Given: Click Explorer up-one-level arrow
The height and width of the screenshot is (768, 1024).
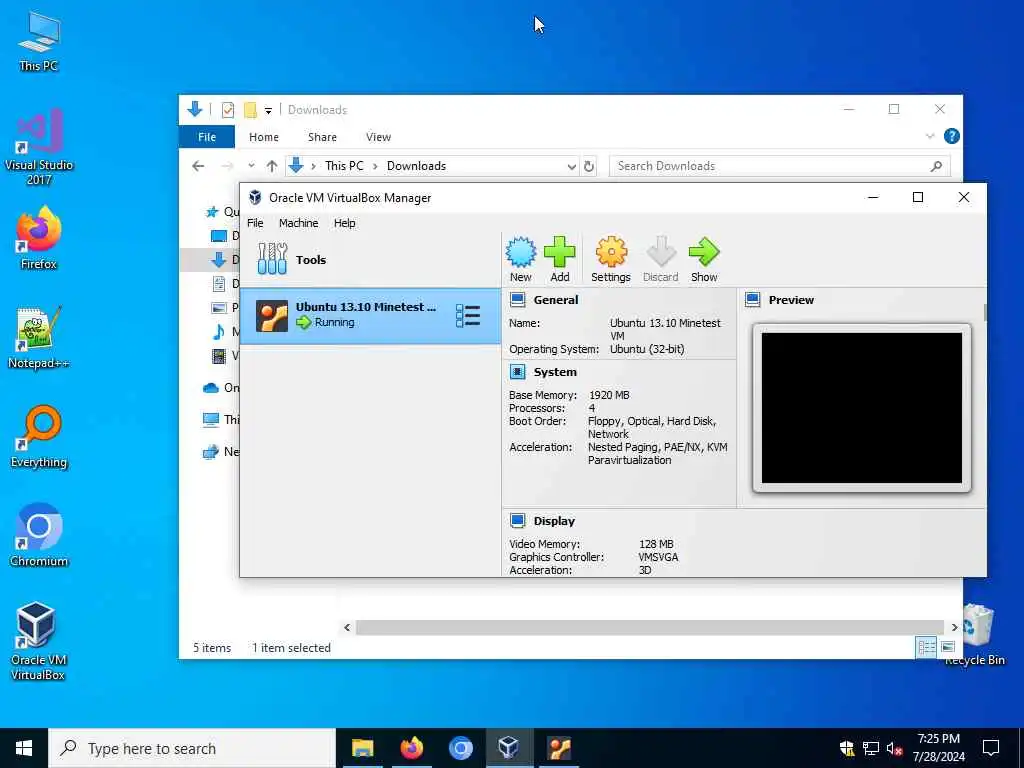Looking at the screenshot, I should (272, 166).
